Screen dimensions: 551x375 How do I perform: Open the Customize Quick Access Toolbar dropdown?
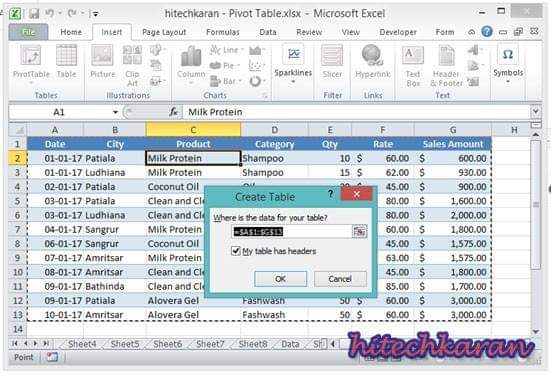point(95,14)
